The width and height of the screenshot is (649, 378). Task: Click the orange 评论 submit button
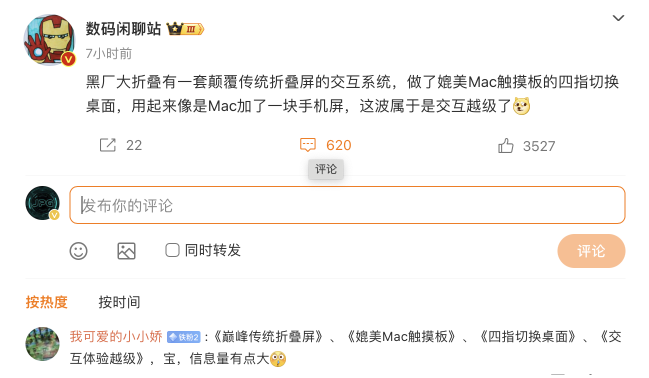[x=591, y=251]
